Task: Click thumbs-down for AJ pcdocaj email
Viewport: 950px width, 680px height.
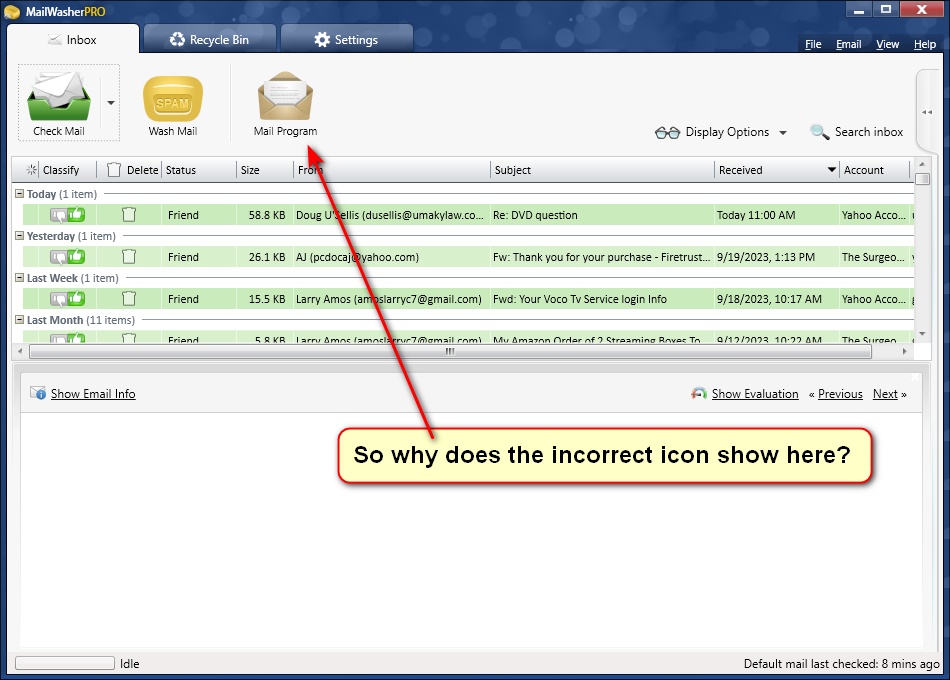Action: click(59, 257)
